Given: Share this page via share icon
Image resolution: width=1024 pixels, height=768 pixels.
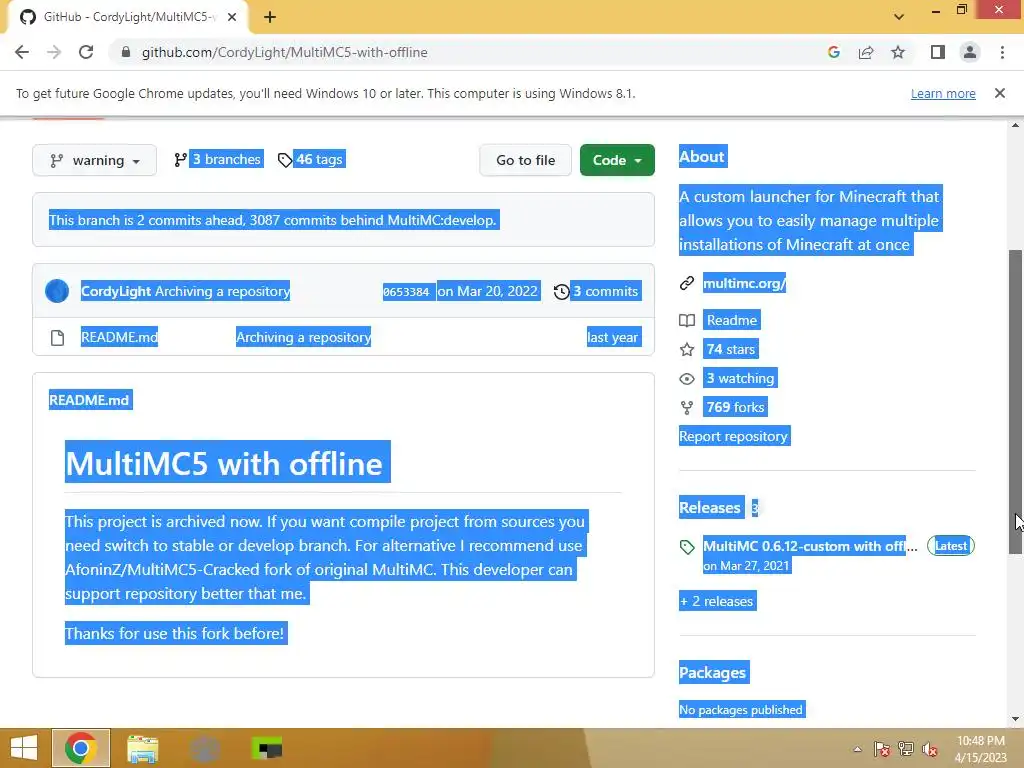Looking at the screenshot, I should coord(866,52).
